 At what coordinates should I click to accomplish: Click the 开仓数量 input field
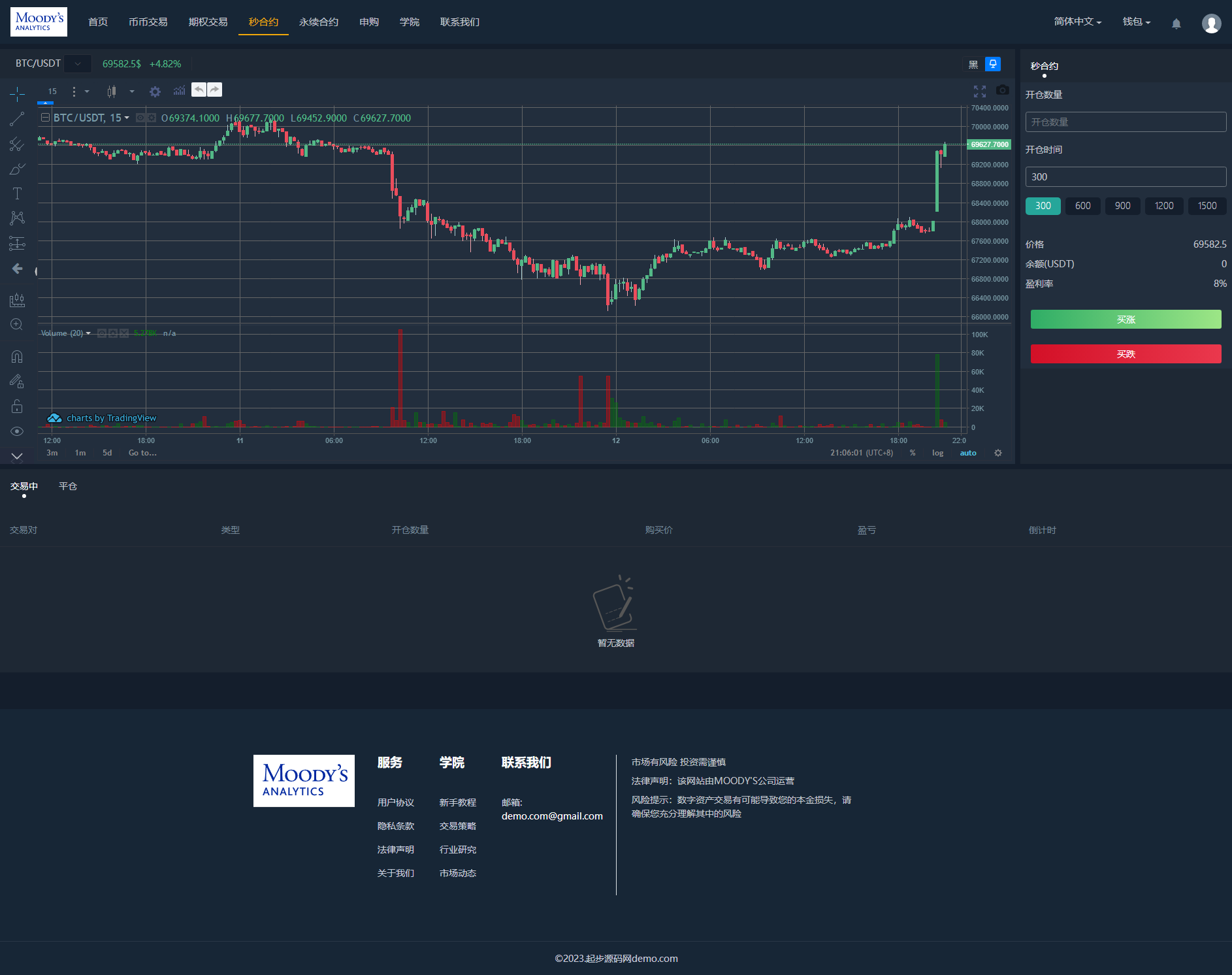click(x=1126, y=122)
